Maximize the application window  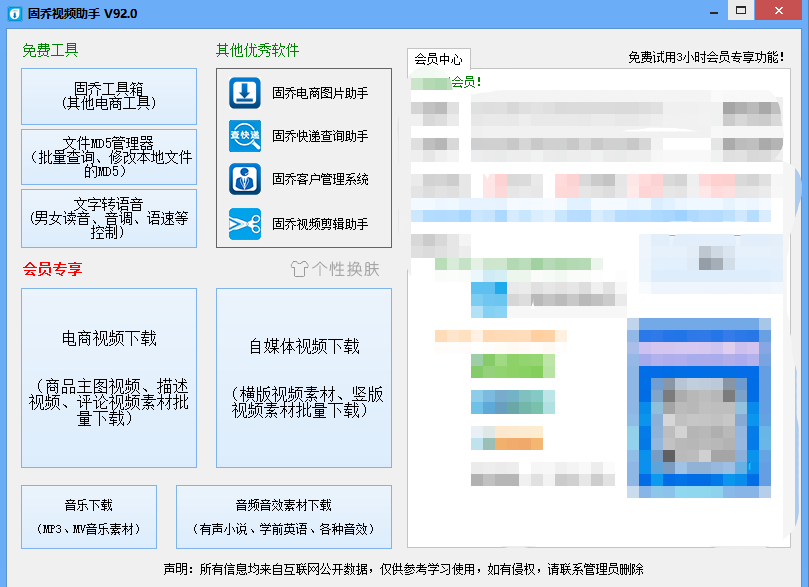tap(742, 11)
